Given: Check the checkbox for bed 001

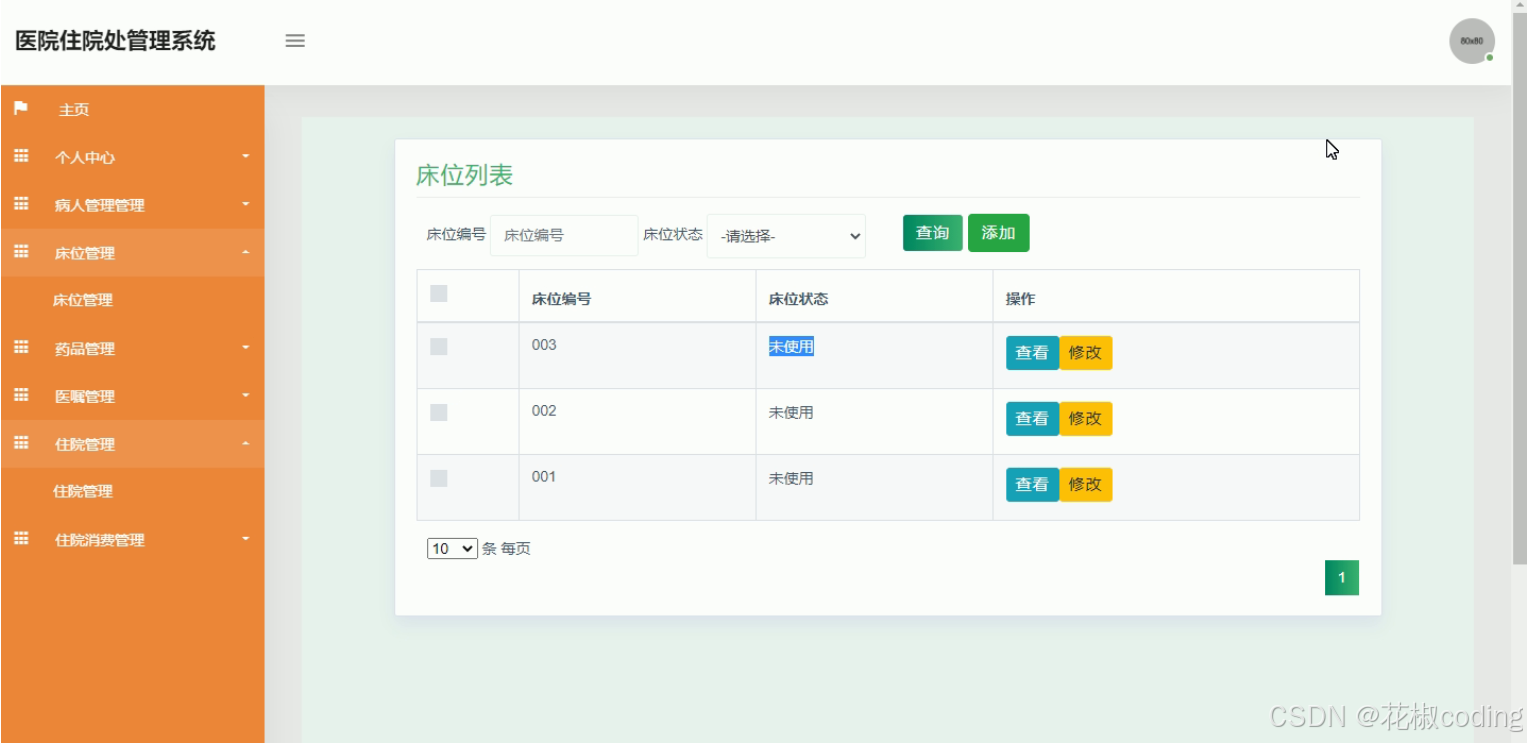Looking at the screenshot, I should click(x=437, y=478).
